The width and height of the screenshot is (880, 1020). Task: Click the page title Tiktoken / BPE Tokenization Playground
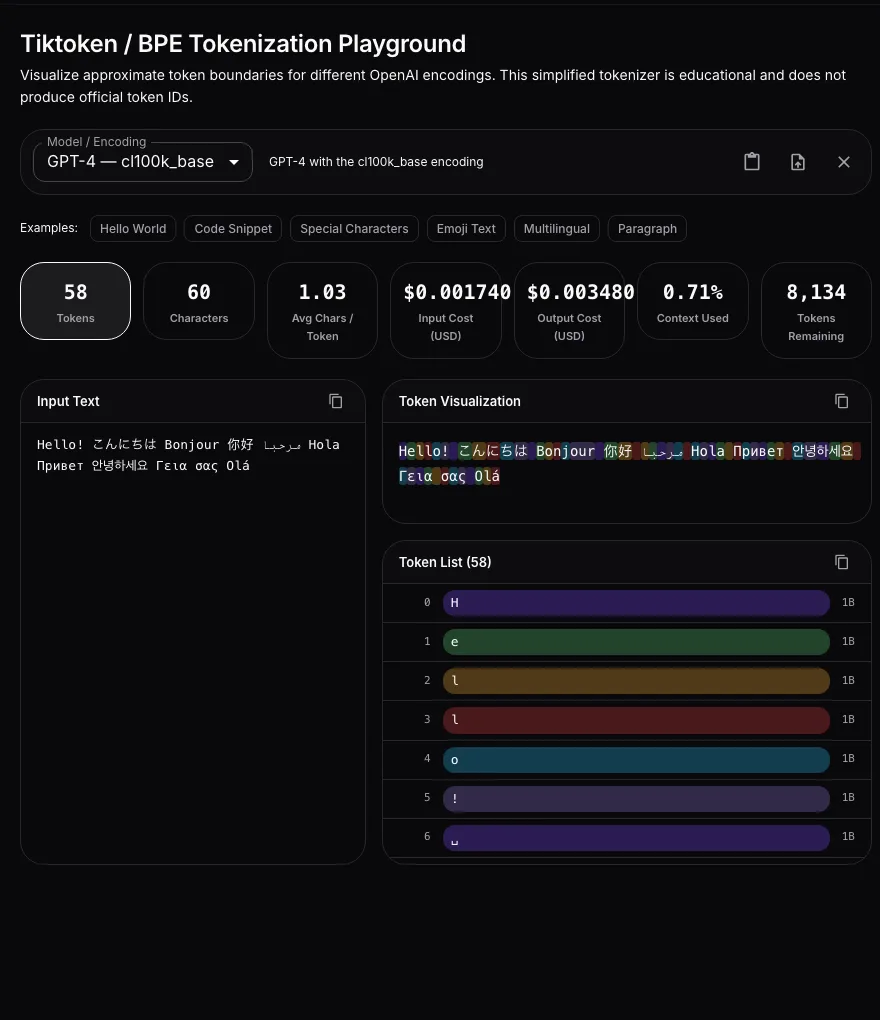point(243,44)
